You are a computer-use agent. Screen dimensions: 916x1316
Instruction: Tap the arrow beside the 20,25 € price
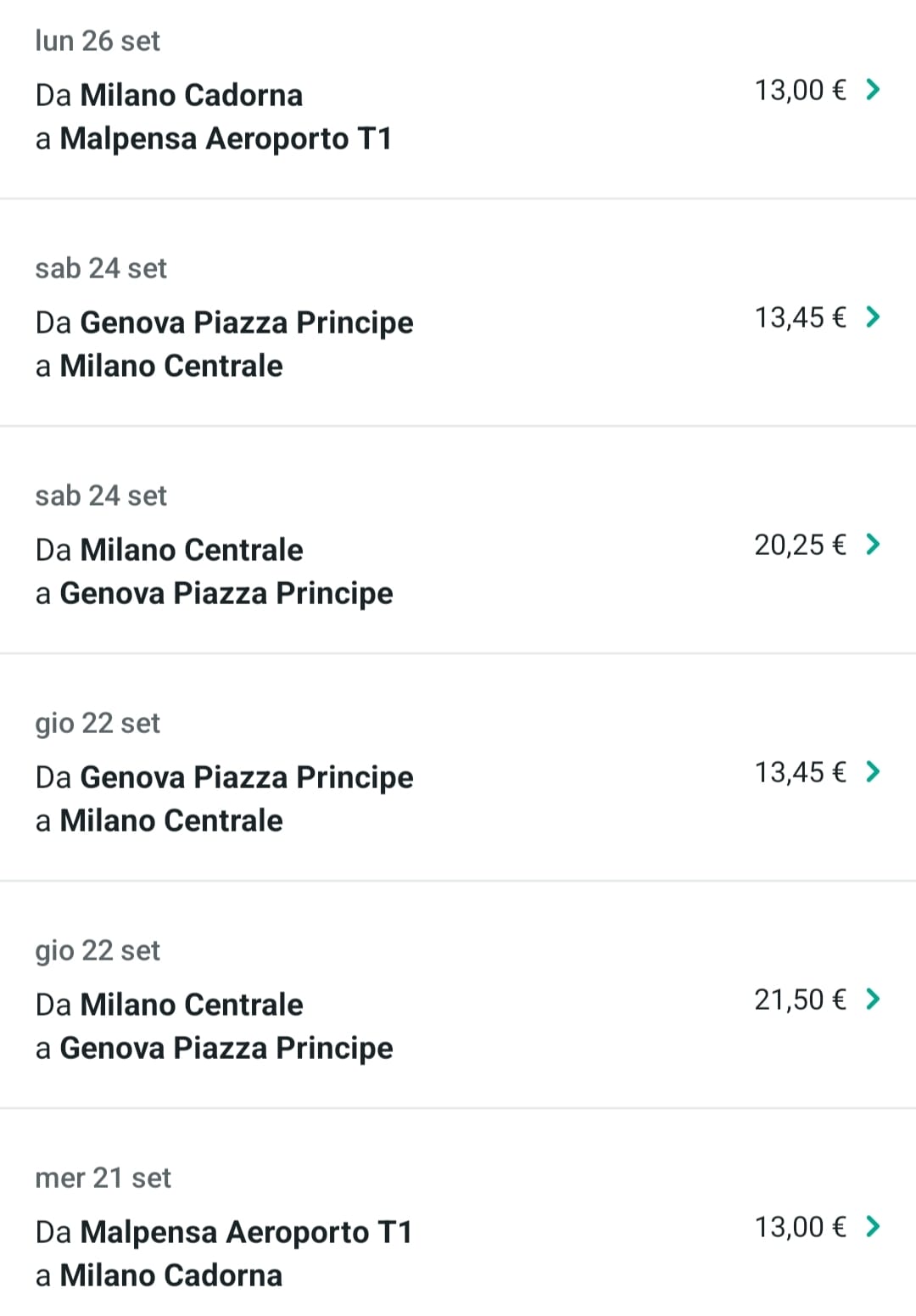[x=873, y=544]
